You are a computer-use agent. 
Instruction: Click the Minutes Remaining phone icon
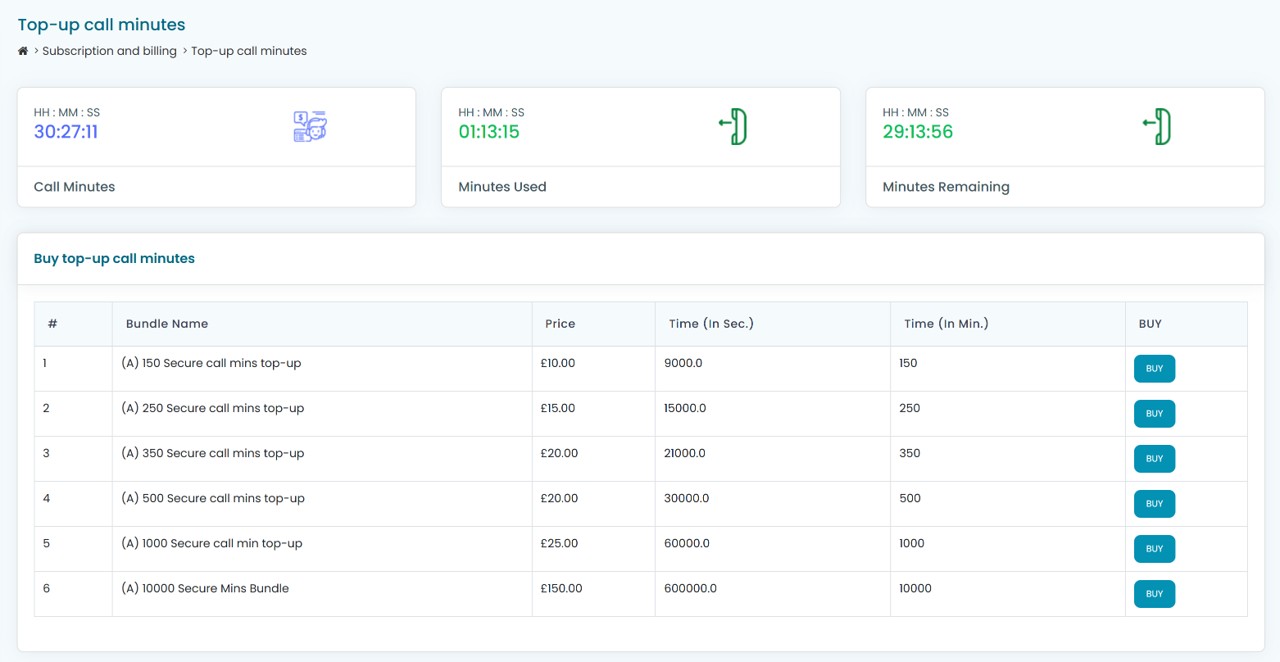point(1158,127)
